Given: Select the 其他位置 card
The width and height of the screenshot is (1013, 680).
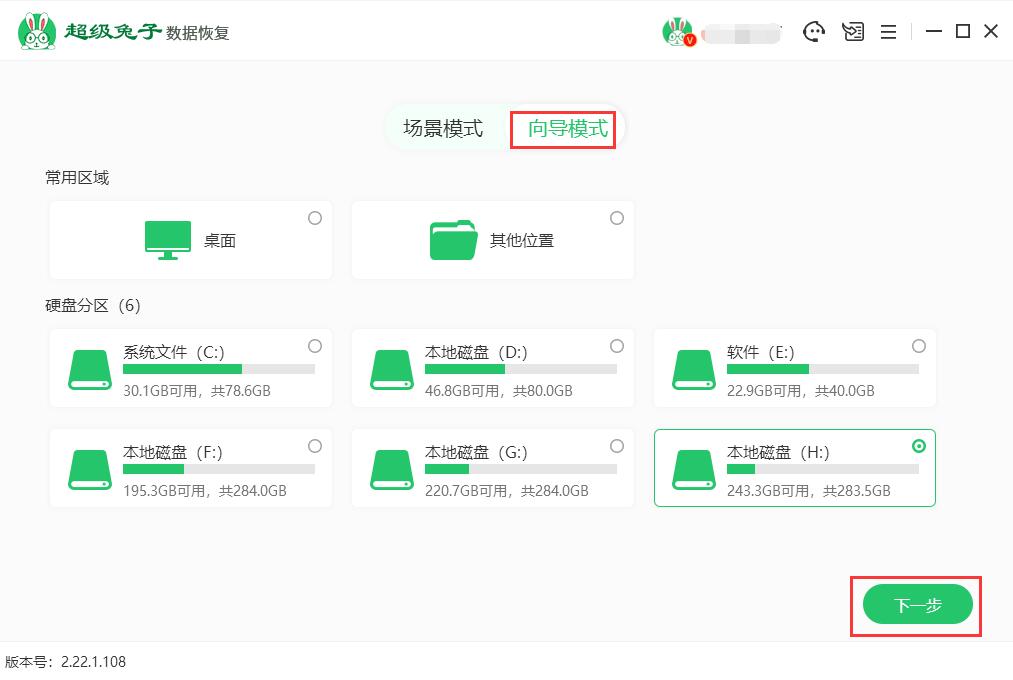Looking at the screenshot, I should pyautogui.click(x=492, y=239).
